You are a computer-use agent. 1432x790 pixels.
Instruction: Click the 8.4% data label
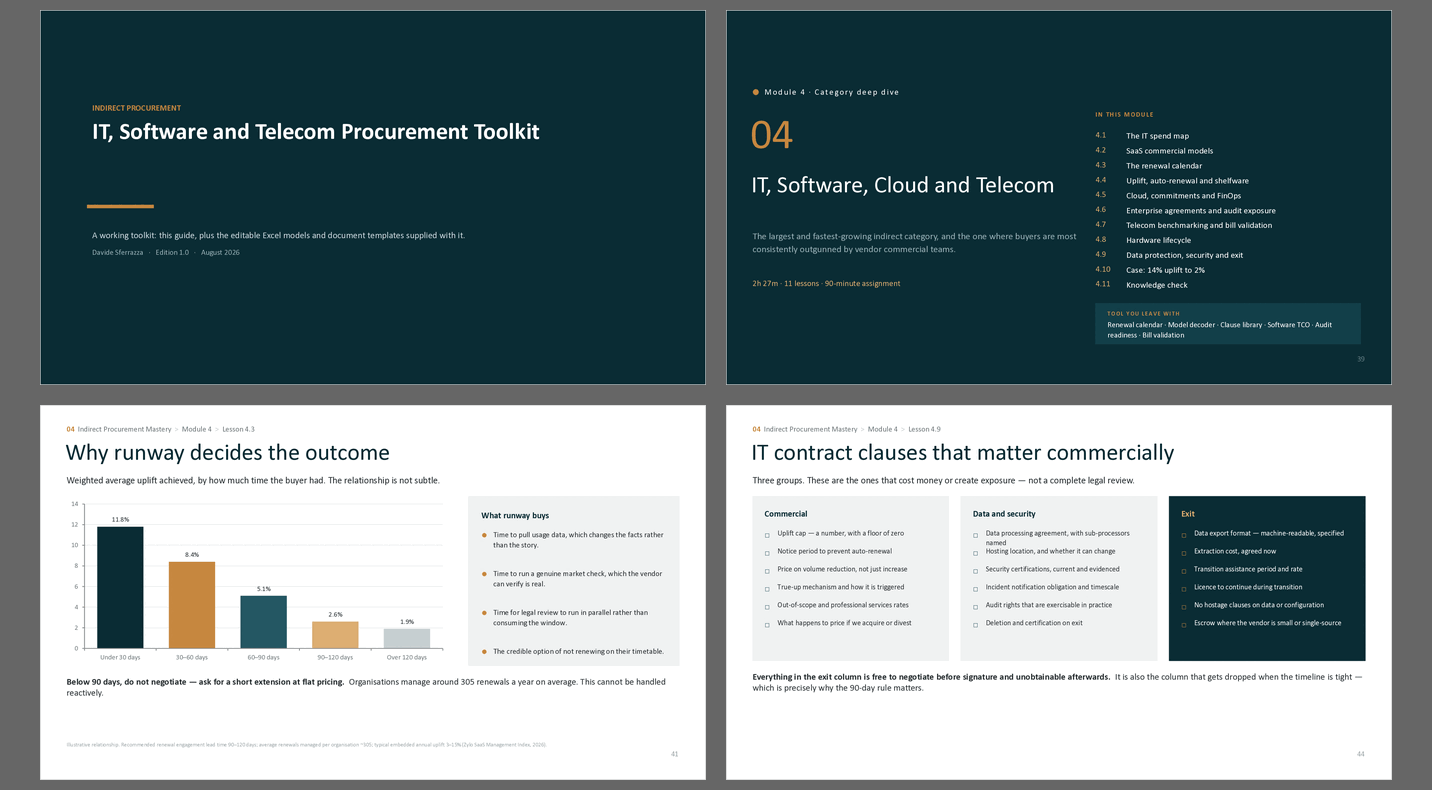tap(192, 555)
